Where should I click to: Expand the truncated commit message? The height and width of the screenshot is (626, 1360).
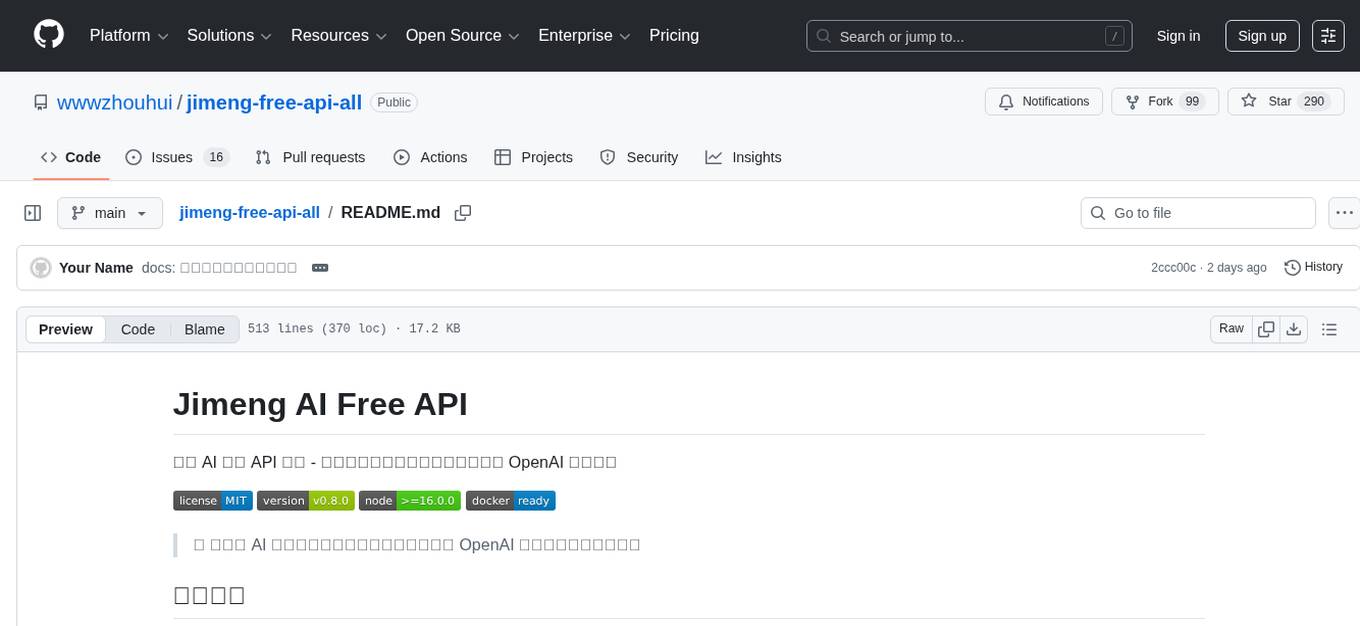coord(320,267)
